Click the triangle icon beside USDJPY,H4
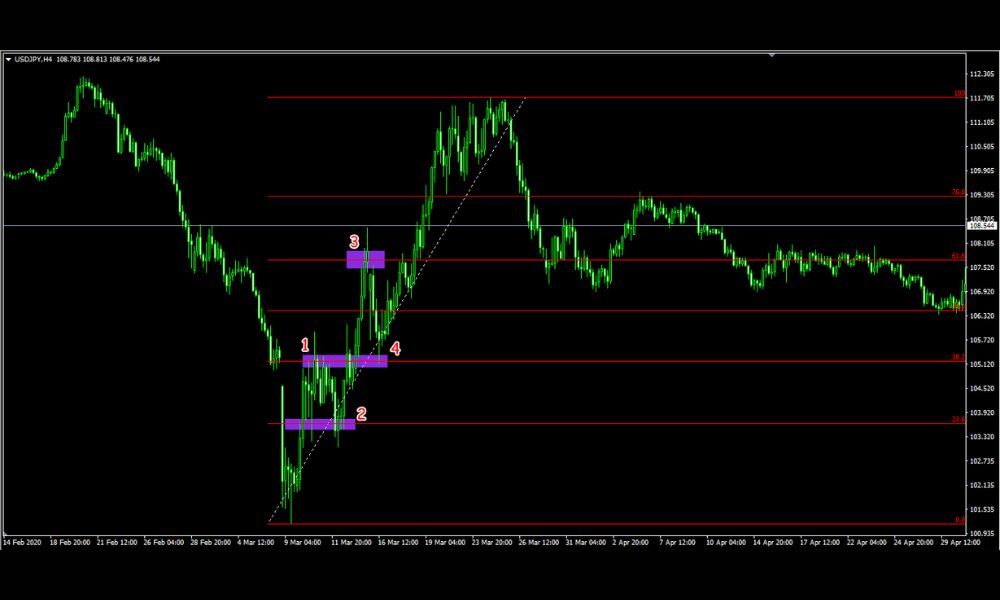Screen dimensions: 1000x600 9,59
